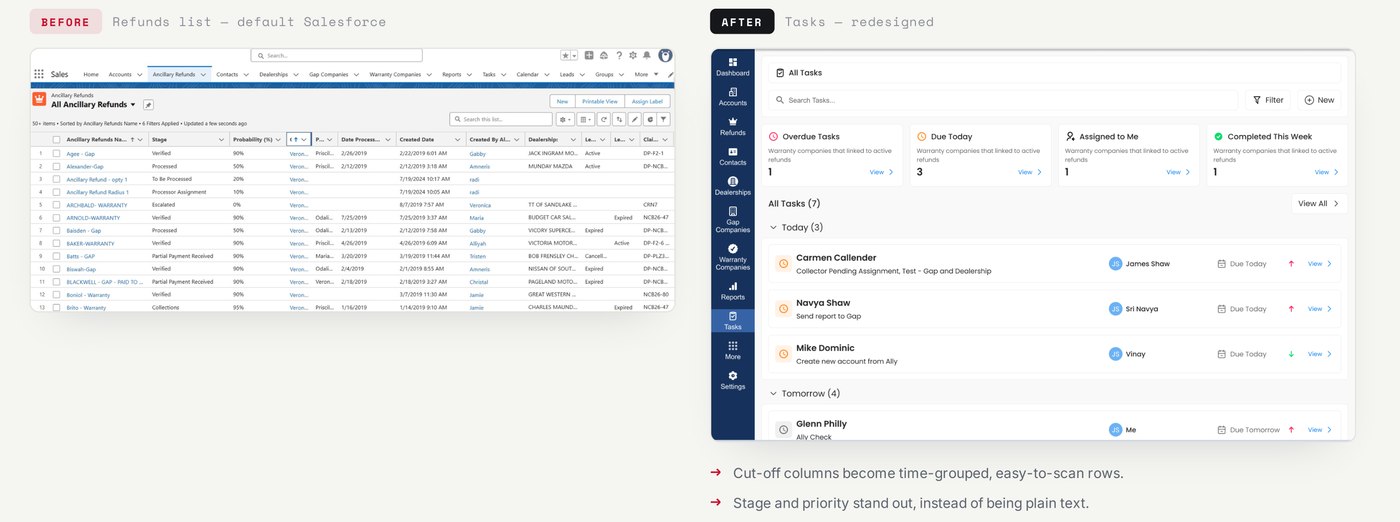Switch to the Contacts tab in Salesforce
This screenshot has height=522, width=1400.
coord(227,74)
